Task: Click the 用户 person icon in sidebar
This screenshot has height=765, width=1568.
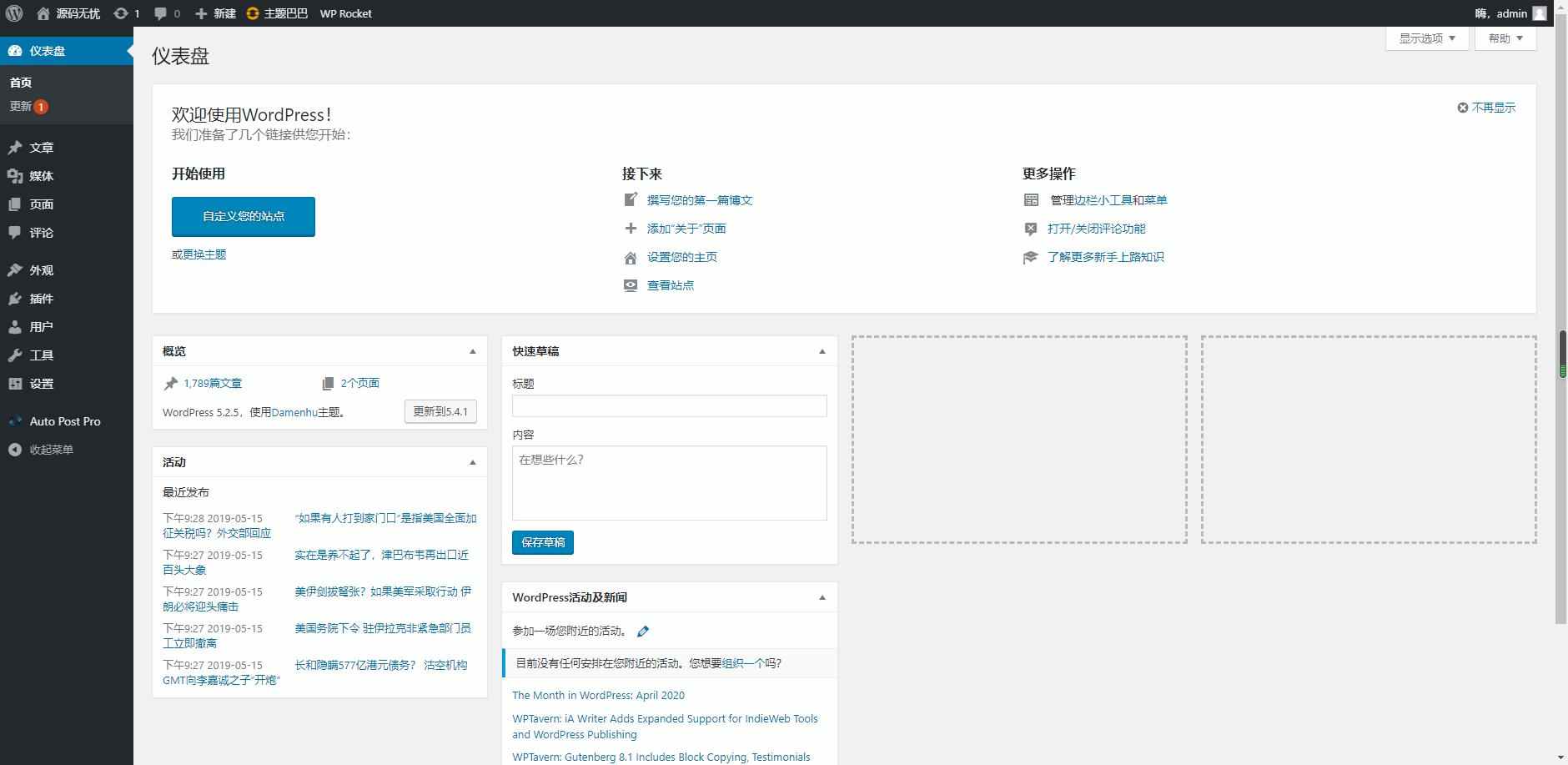Action: tap(15, 327)
